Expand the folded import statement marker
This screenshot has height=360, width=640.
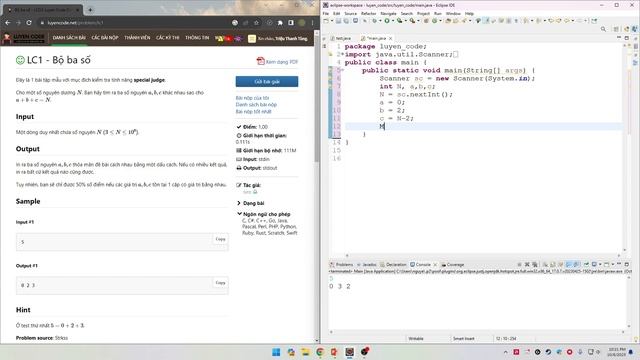(x=342, y=54)
